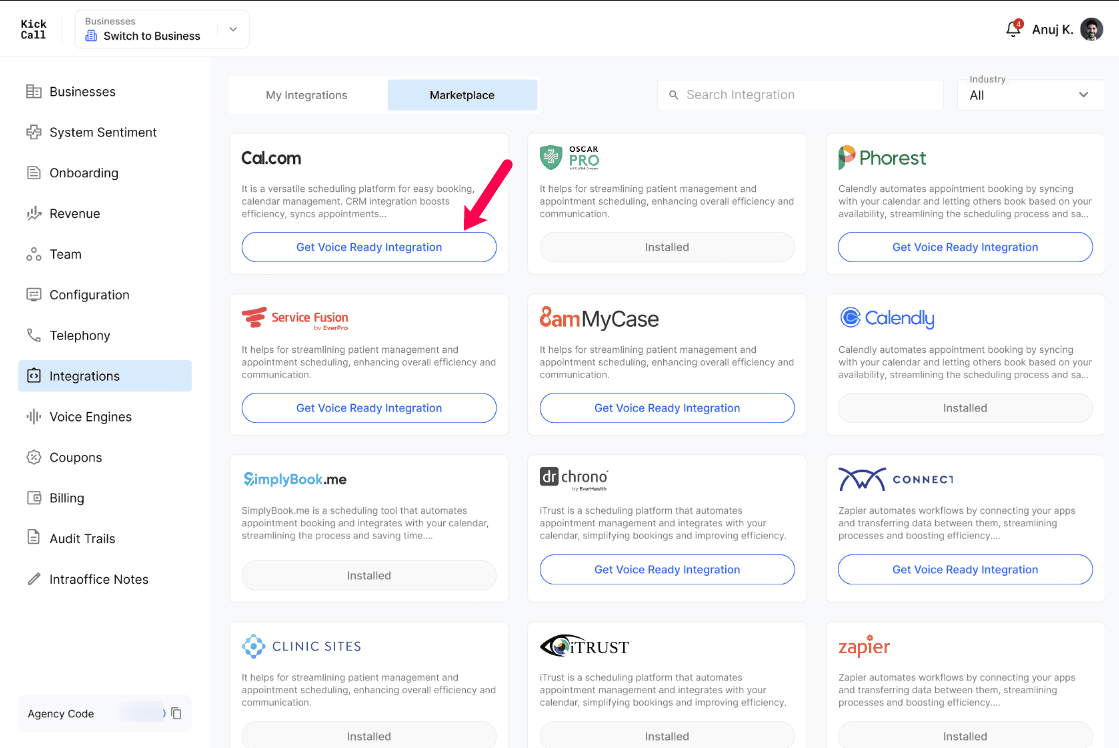Click Installed button on Zapier card
Image resolution: width=1119 pixels, height=748 pixels.
pyautogui.click(x=965, y=735)
